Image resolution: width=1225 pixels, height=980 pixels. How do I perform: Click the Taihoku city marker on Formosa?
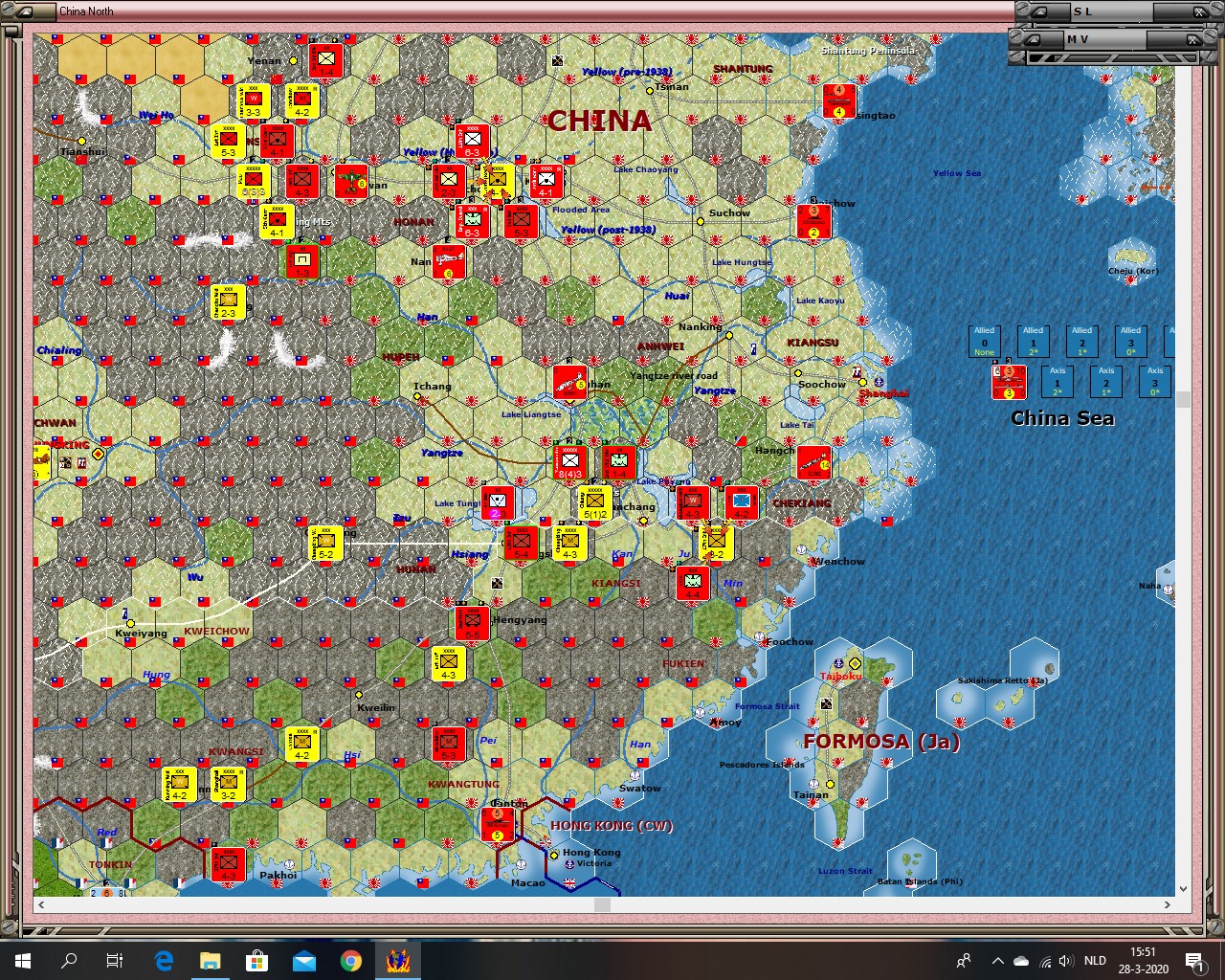(855, 662)
